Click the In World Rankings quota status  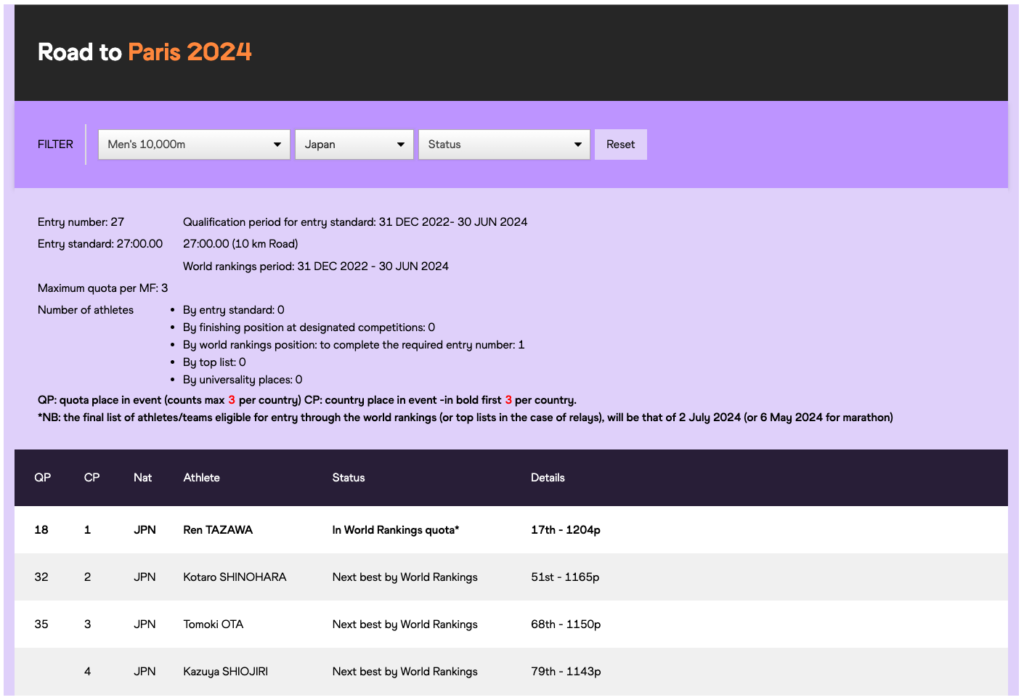coord(396,530)
